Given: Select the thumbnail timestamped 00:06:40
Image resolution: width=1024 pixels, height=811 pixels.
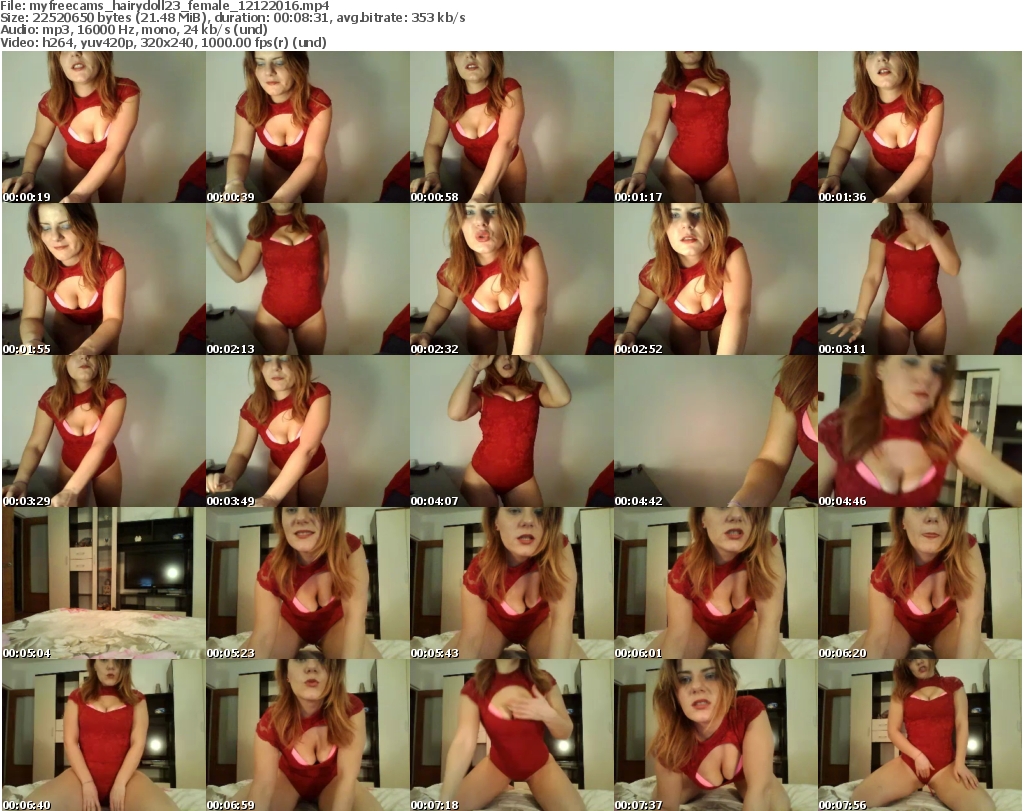Looking at the screenshot, I should pos(104,735).
